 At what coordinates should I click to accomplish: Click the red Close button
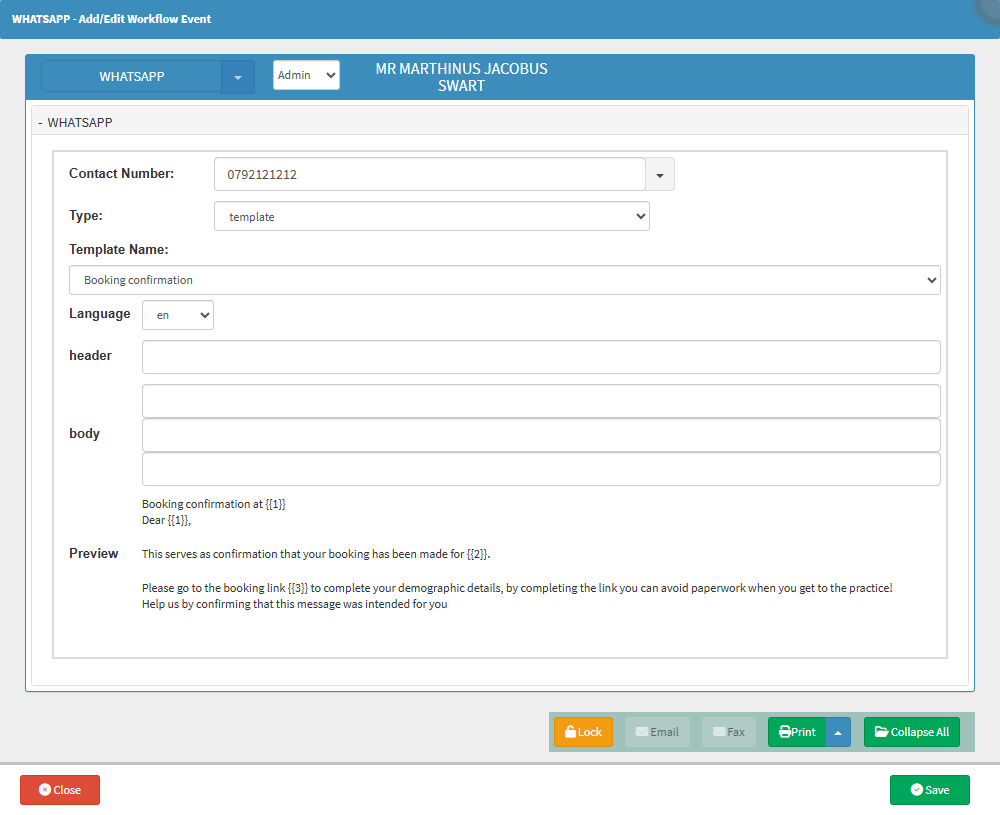60,790
